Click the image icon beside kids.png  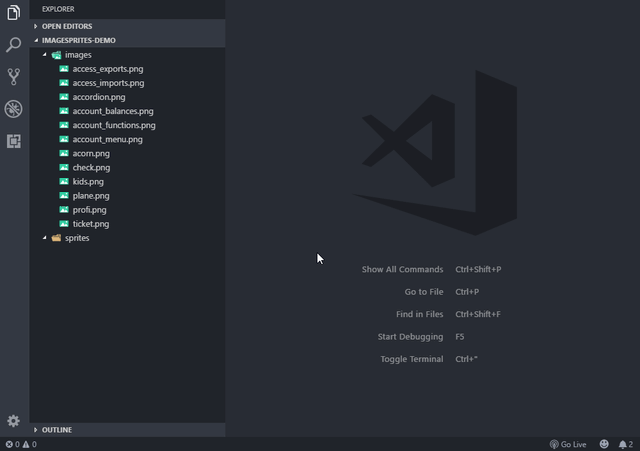tap(64, 181)
